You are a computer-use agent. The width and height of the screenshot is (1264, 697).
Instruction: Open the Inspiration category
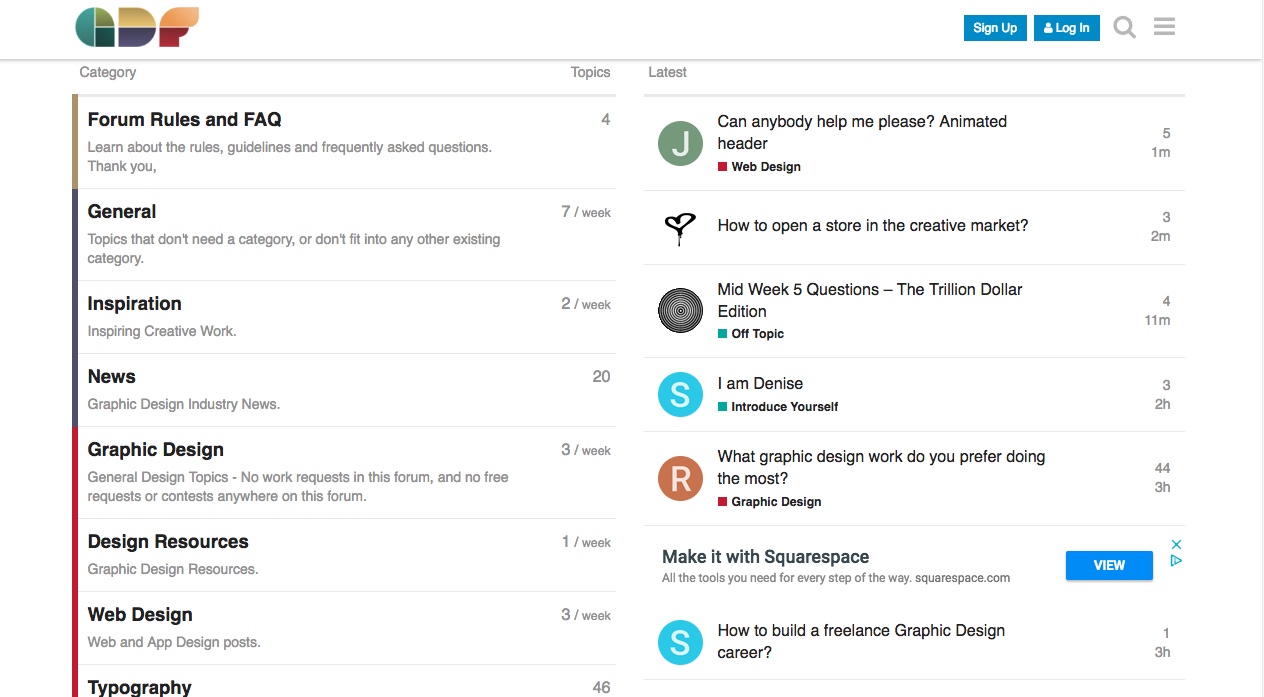pos(134,304)
